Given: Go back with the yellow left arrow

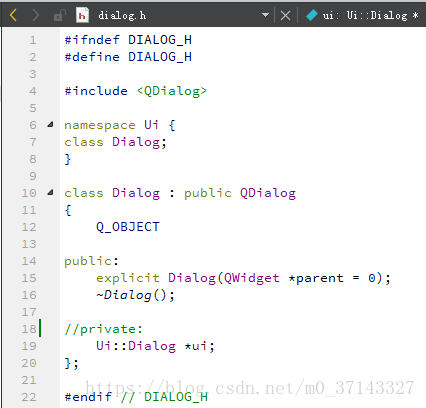Looking at the screenshot, I should click(13, 15).
